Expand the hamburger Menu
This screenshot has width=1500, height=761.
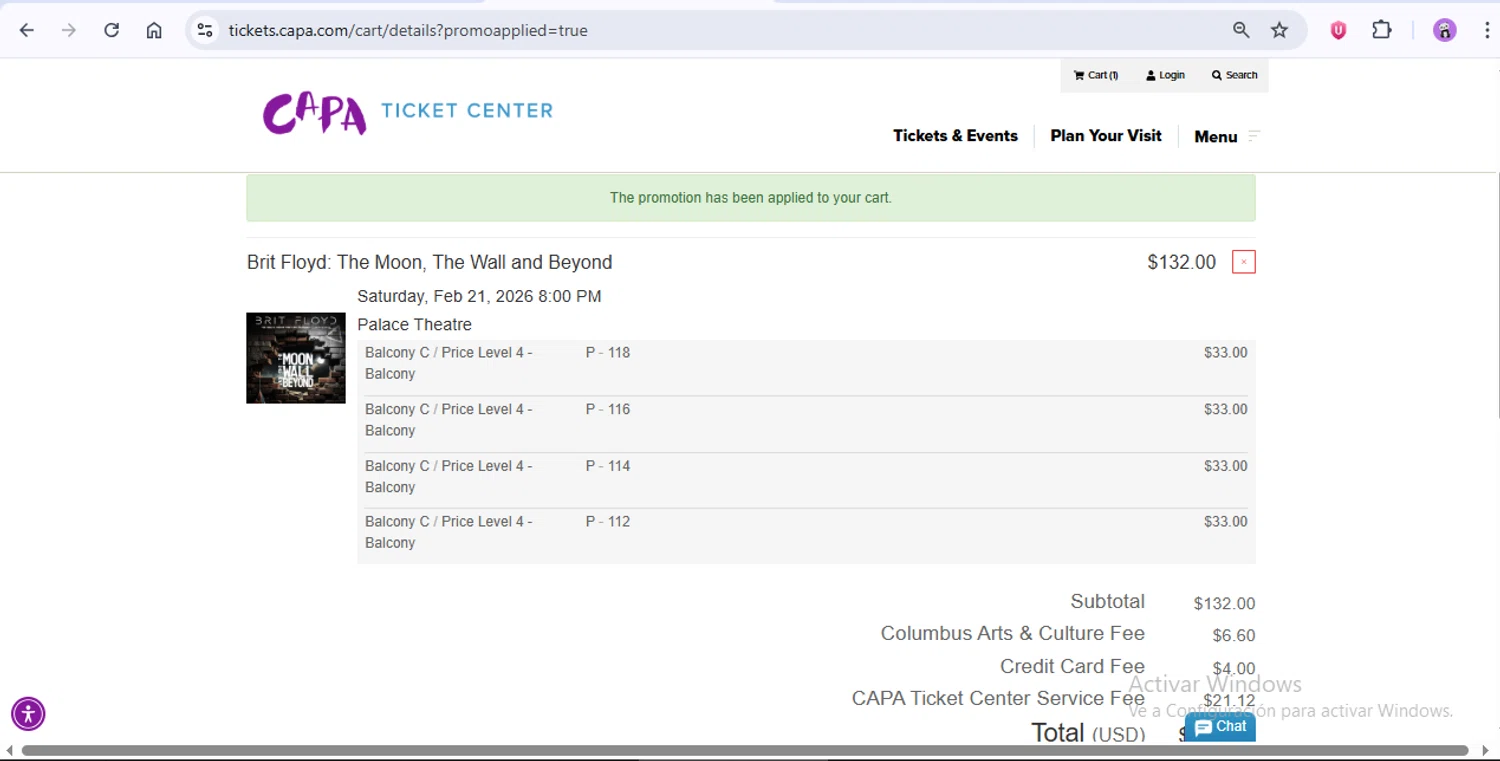tap(1227, 137)
